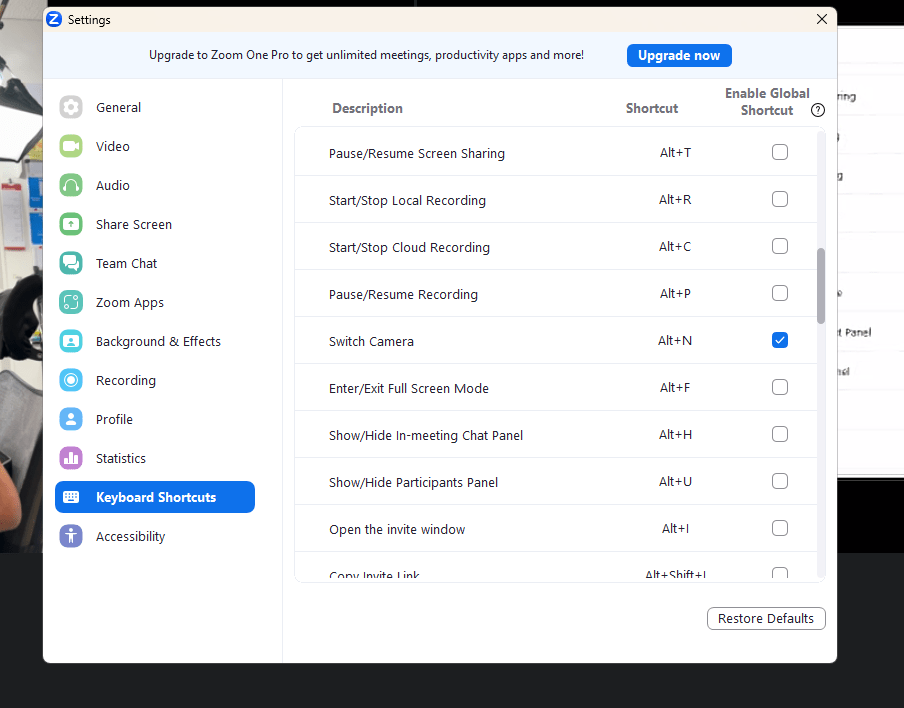Select the Recording settings section
This screenshot has width=904, height=708.
pyautogui.click(x=155, y=381)
